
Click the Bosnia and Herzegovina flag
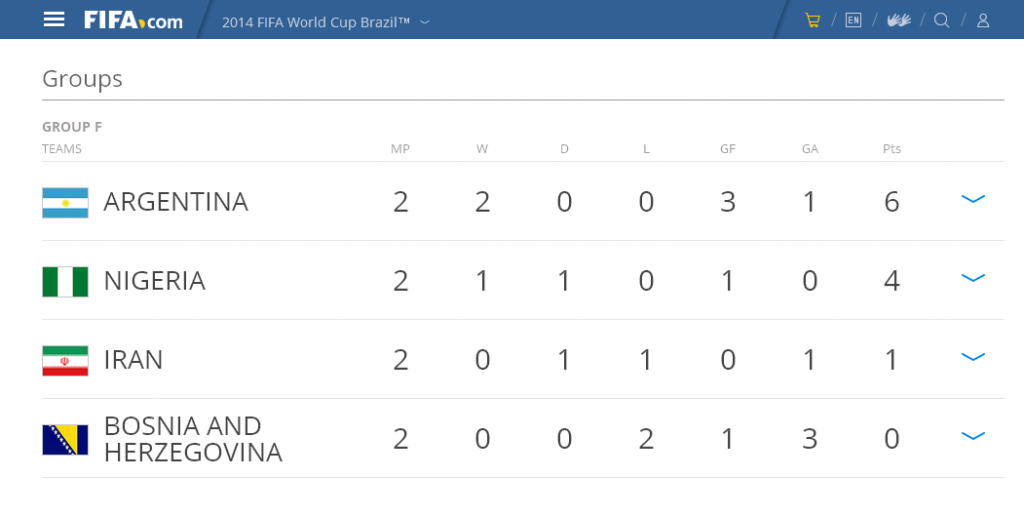65,440
